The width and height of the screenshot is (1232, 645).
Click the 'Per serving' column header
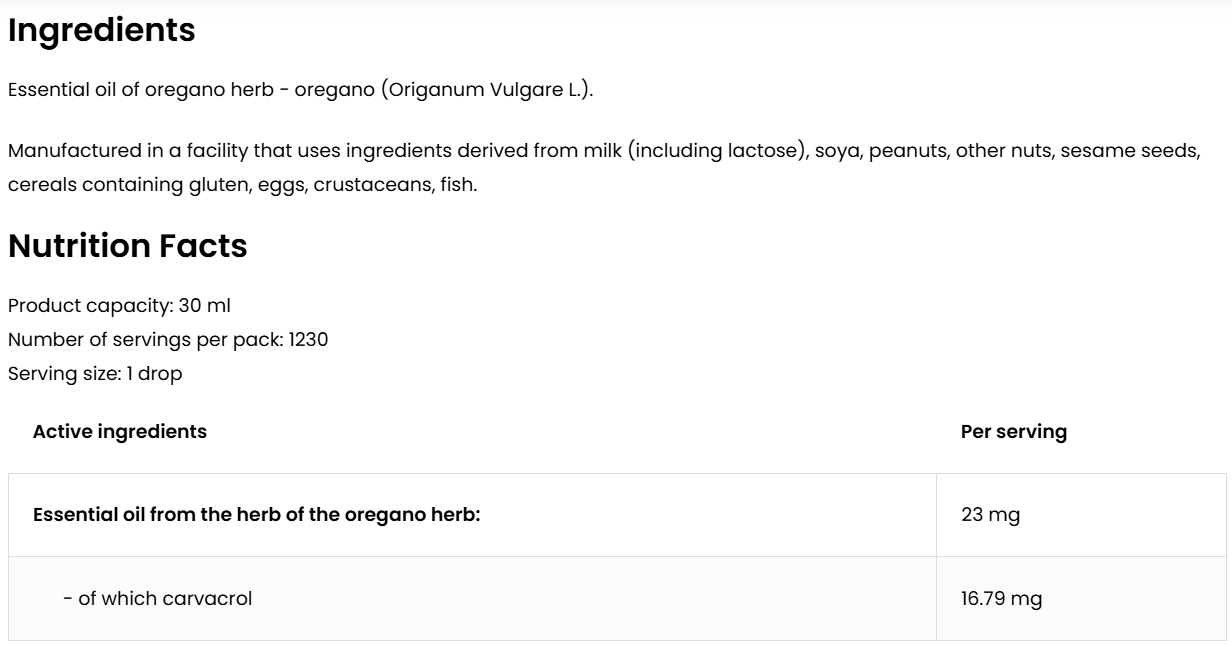1013,432
